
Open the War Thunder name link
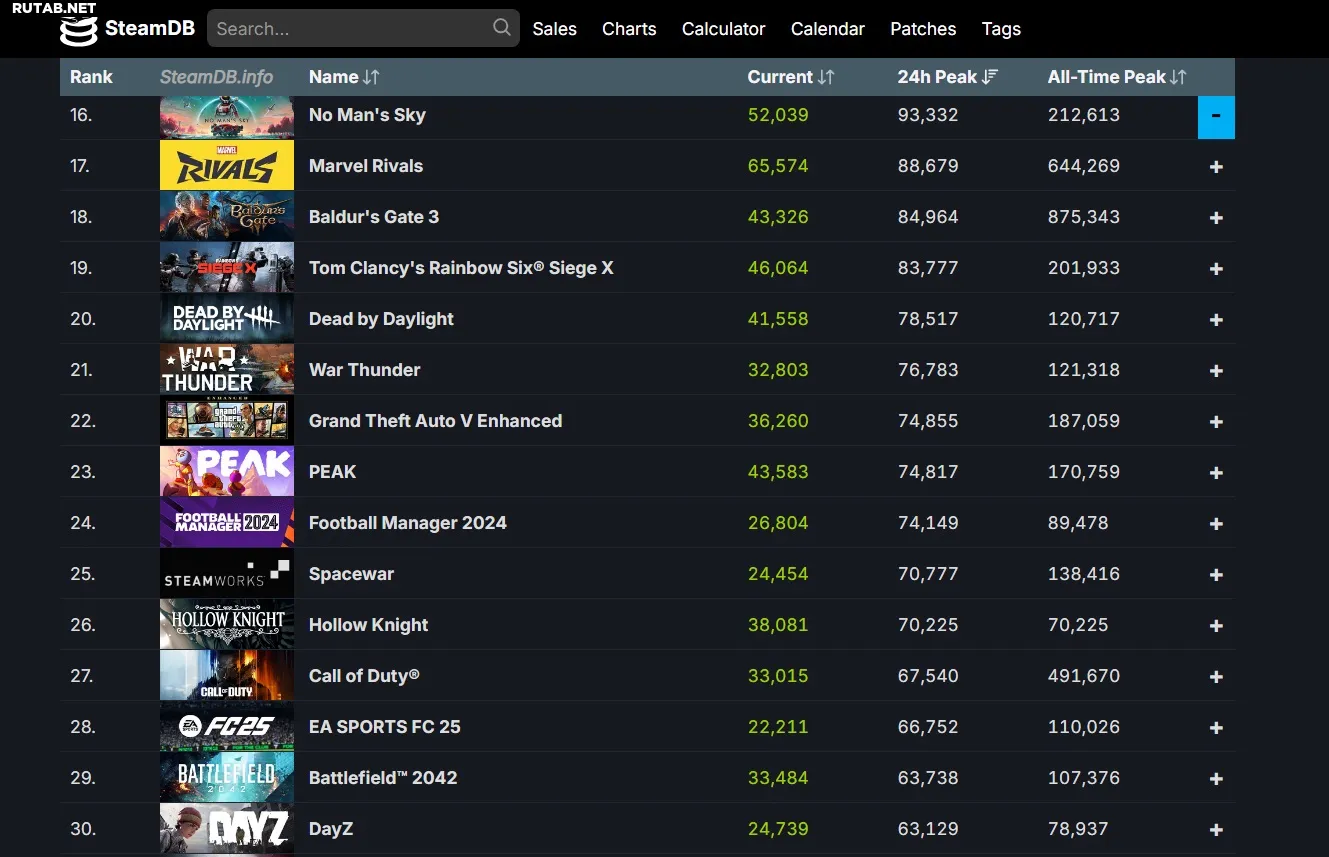(x=364, y=370)
